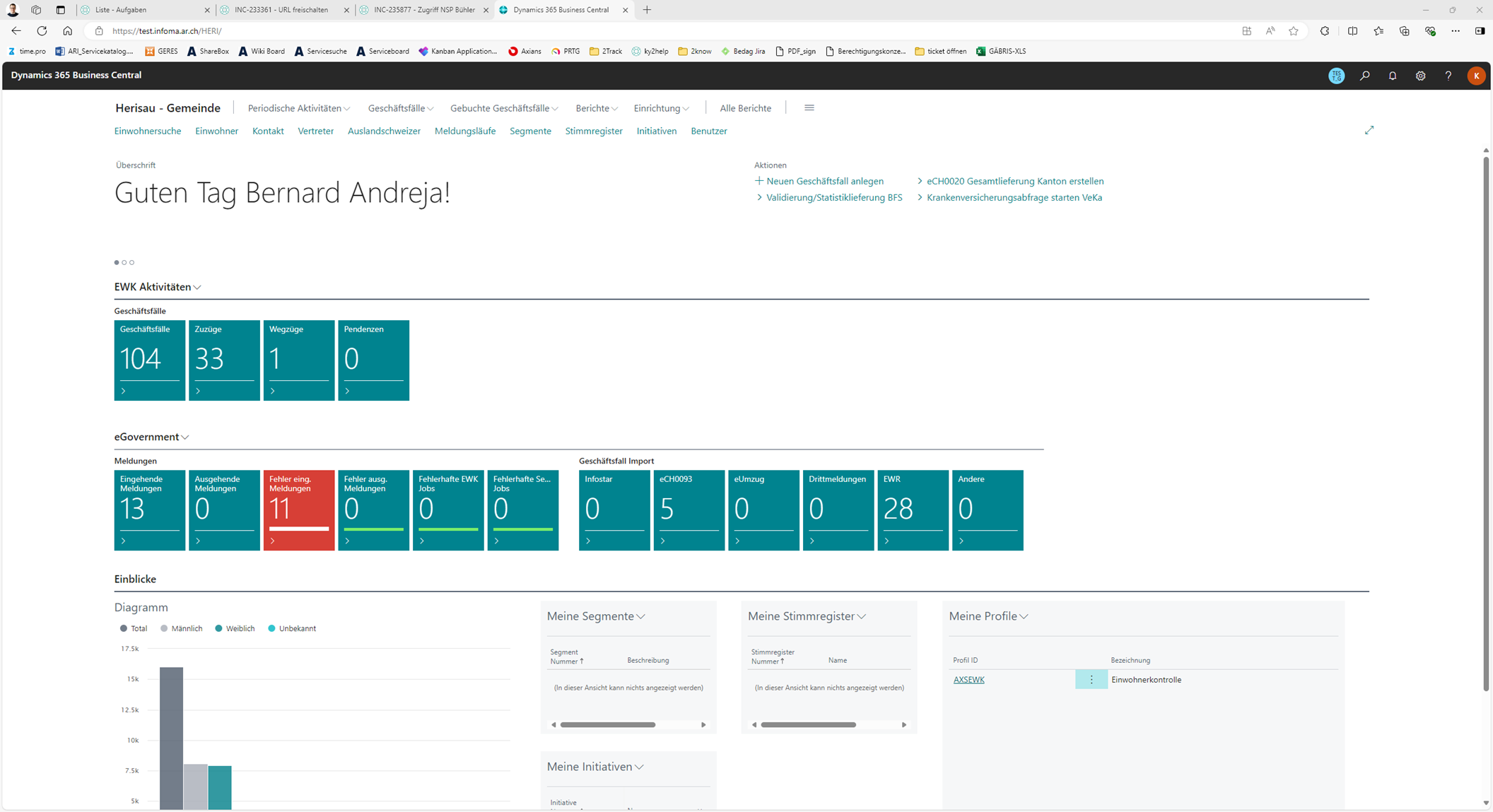The height and width of the screenshot is (812, 1493).
Task: Open the hamburger menu beside Alle Berichte
Action: tap(809, 108)
